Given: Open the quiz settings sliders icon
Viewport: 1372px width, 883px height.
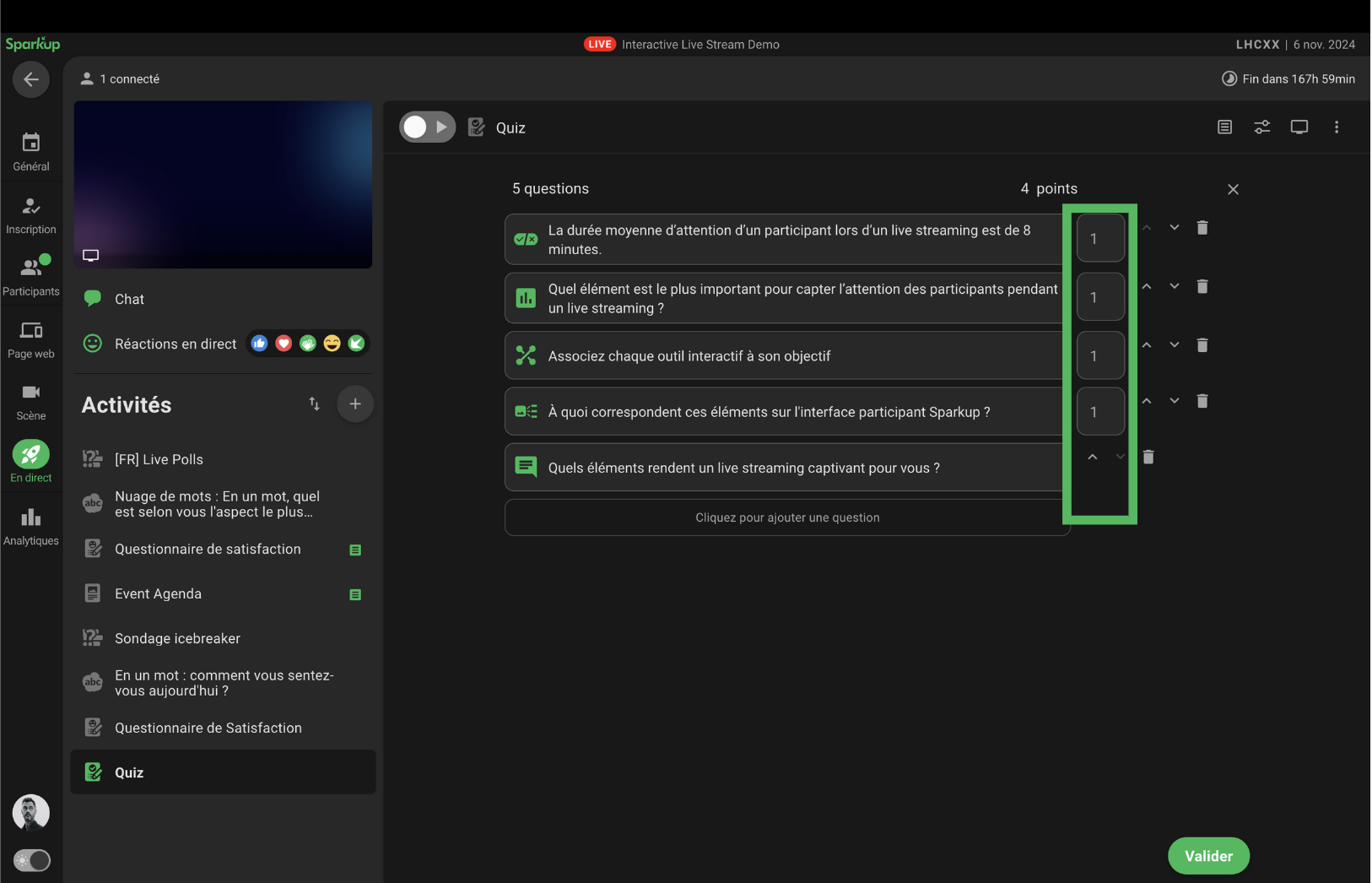Looking at the screenshot, I should tap(1261, 127).
